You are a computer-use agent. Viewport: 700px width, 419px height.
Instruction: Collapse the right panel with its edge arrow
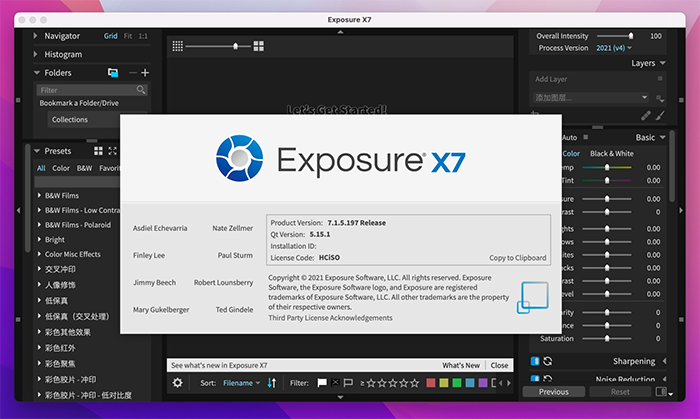(x=681, y=210)
